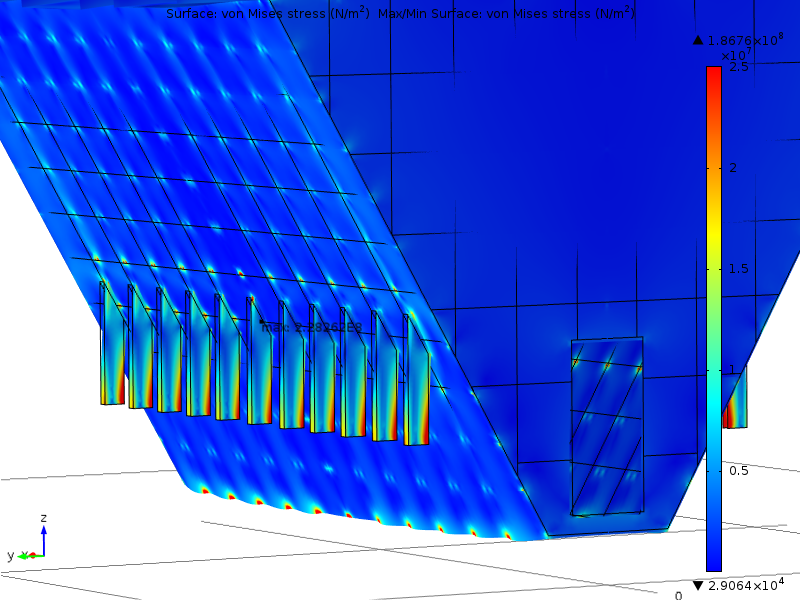Click the ×10⁷ scale factor label
Viewport: 800px width, 600px height.
[736, 54]
